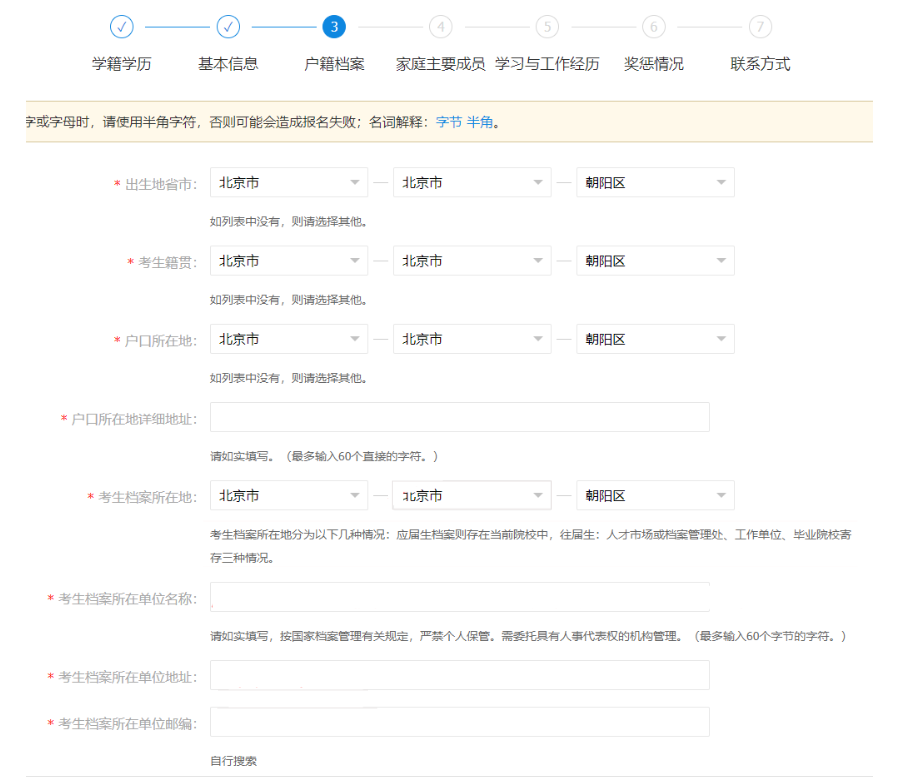The width and height of the screenshot is (919, 780).
Task: Click the 户口所在地详细地址 input field
Action: pos(459,417)
